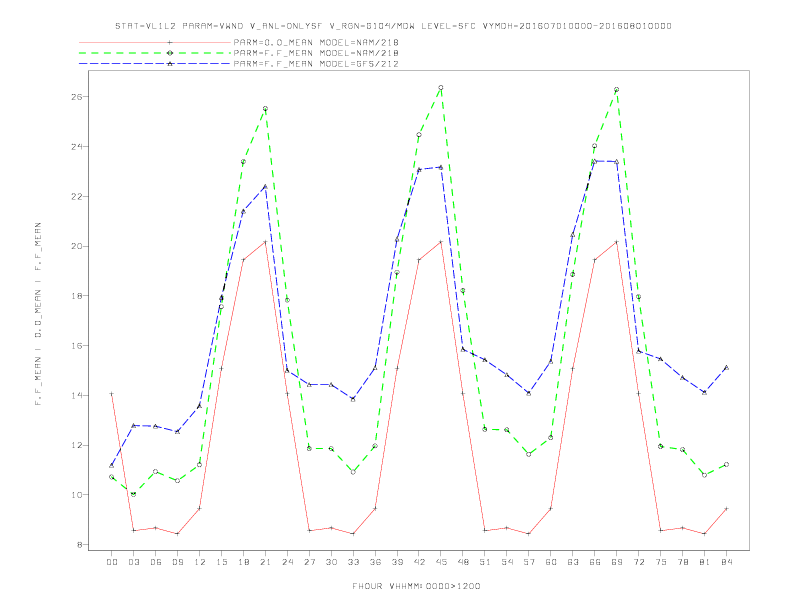Click y-axis tick label 18
The height and width of the screenshot is (612, 792).
coord(77,295)
